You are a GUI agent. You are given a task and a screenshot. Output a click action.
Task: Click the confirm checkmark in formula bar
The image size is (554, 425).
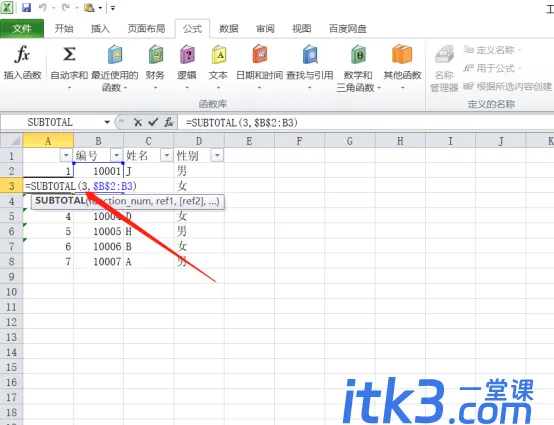point(153,122)
